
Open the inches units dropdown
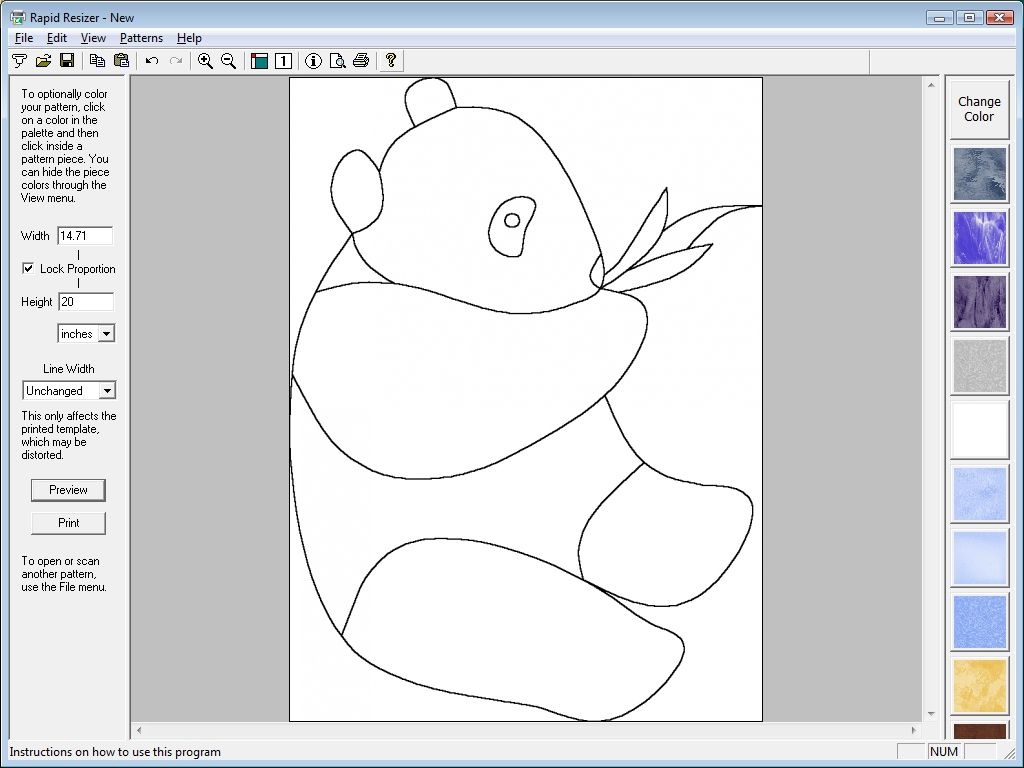(106, 334)
